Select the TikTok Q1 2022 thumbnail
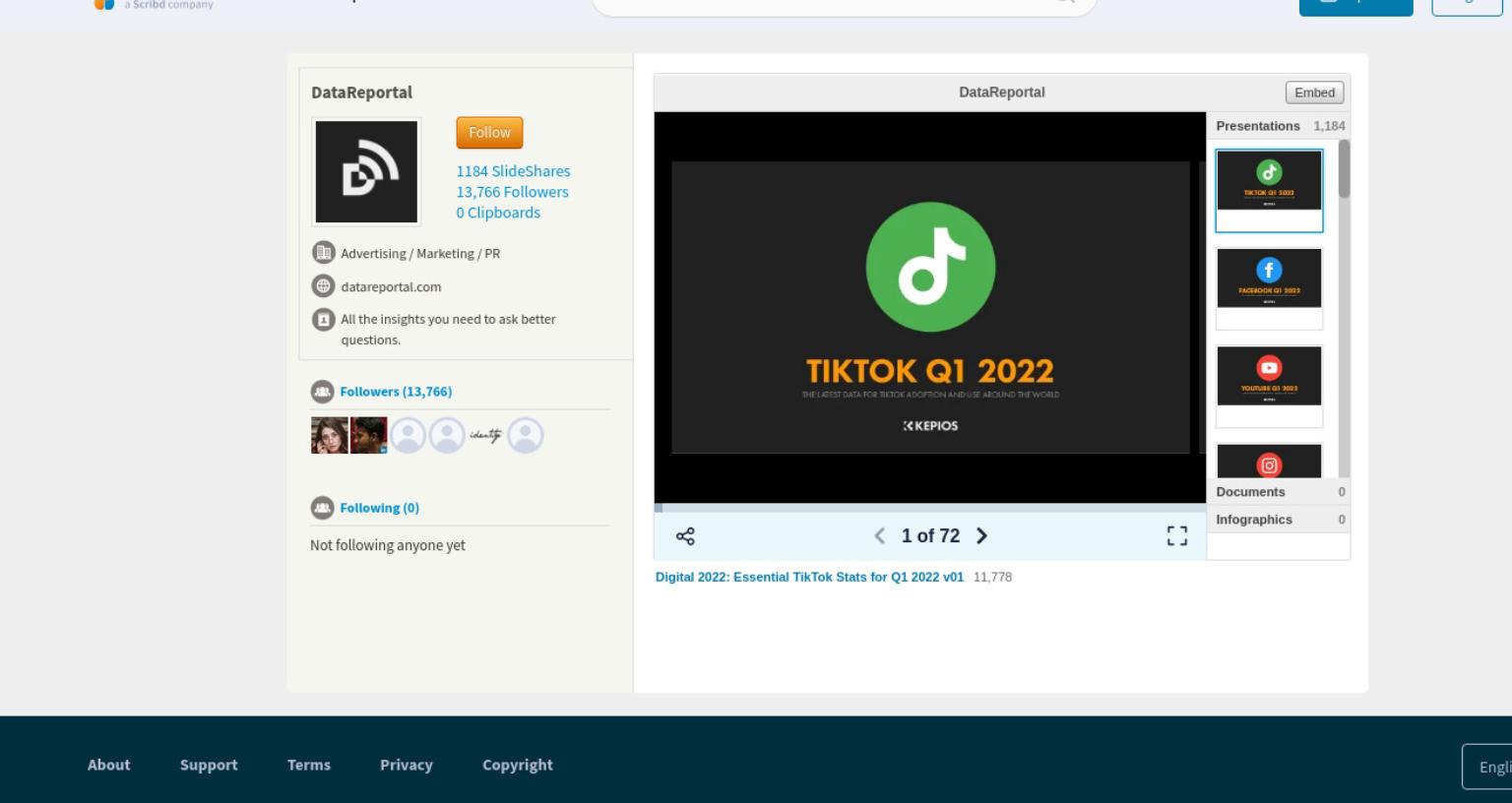Viewport: 1512px width, 803px height. coord(1269,191)
